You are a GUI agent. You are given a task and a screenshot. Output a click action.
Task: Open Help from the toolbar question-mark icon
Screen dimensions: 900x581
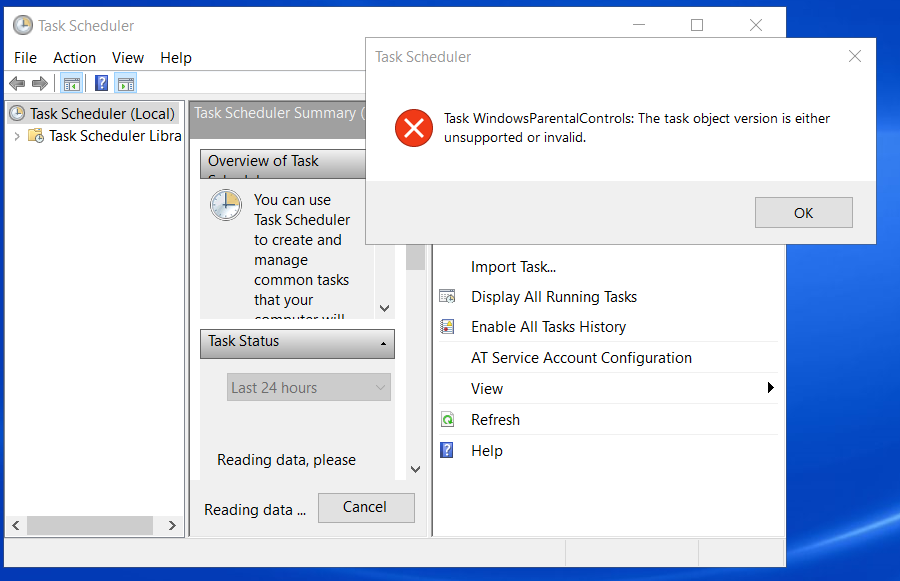point(102,83)
